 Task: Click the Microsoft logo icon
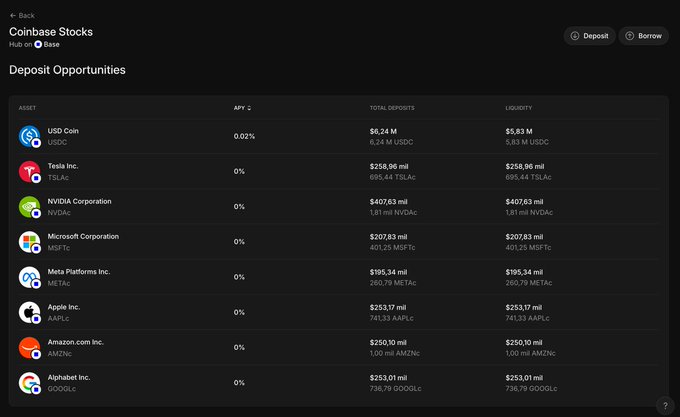tap(29, 242)
